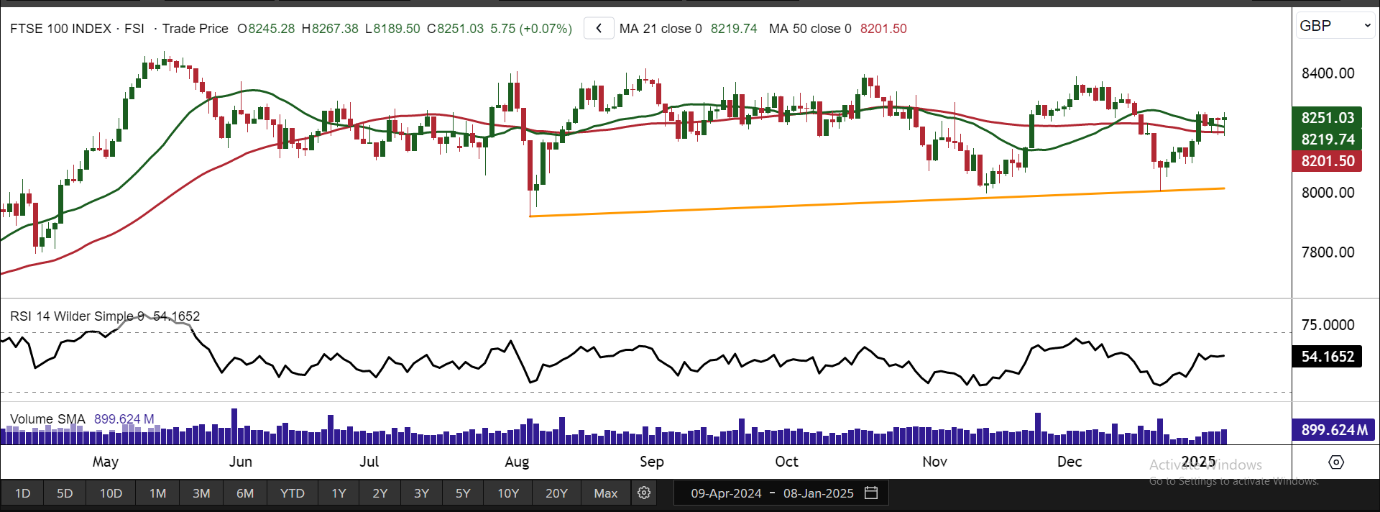
Task: Click the auto-scale target icon below price axis
Action: (x=1336, y=463)
